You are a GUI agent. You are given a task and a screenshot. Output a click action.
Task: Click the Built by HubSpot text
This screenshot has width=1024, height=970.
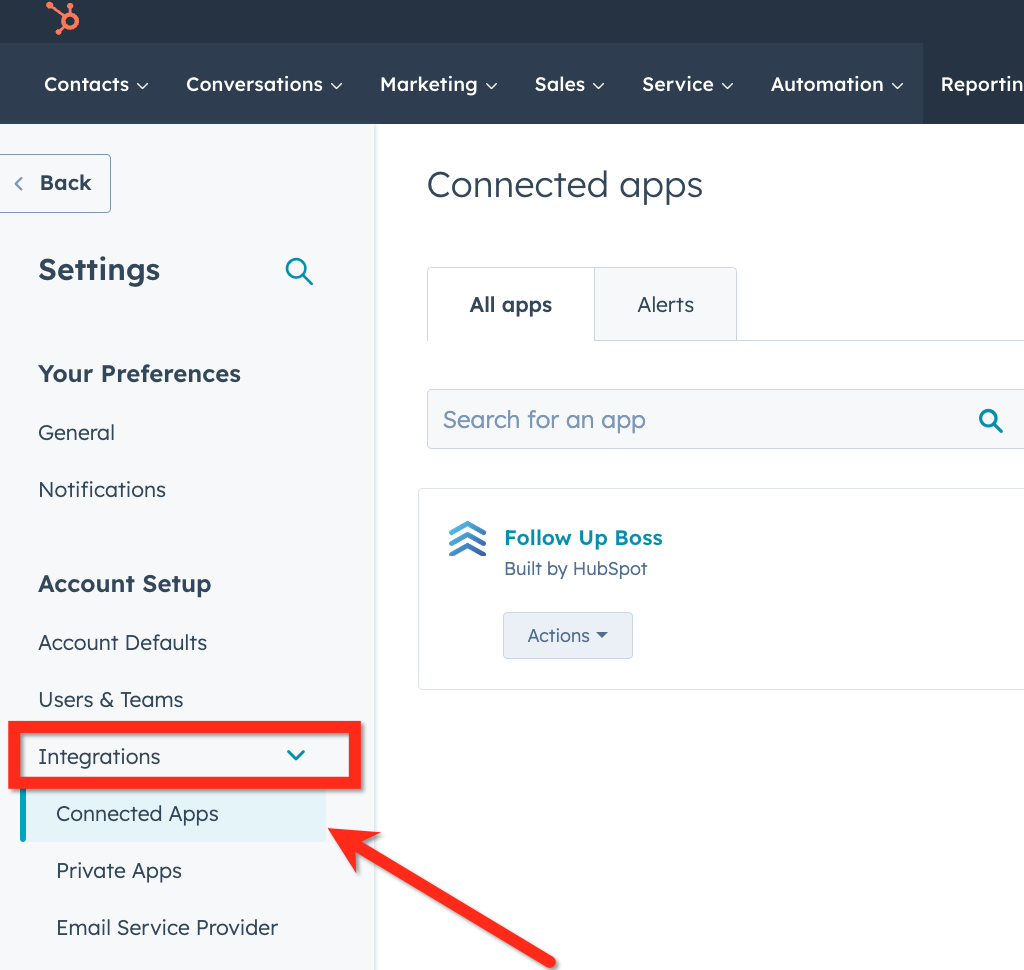(x=575, y=569)
